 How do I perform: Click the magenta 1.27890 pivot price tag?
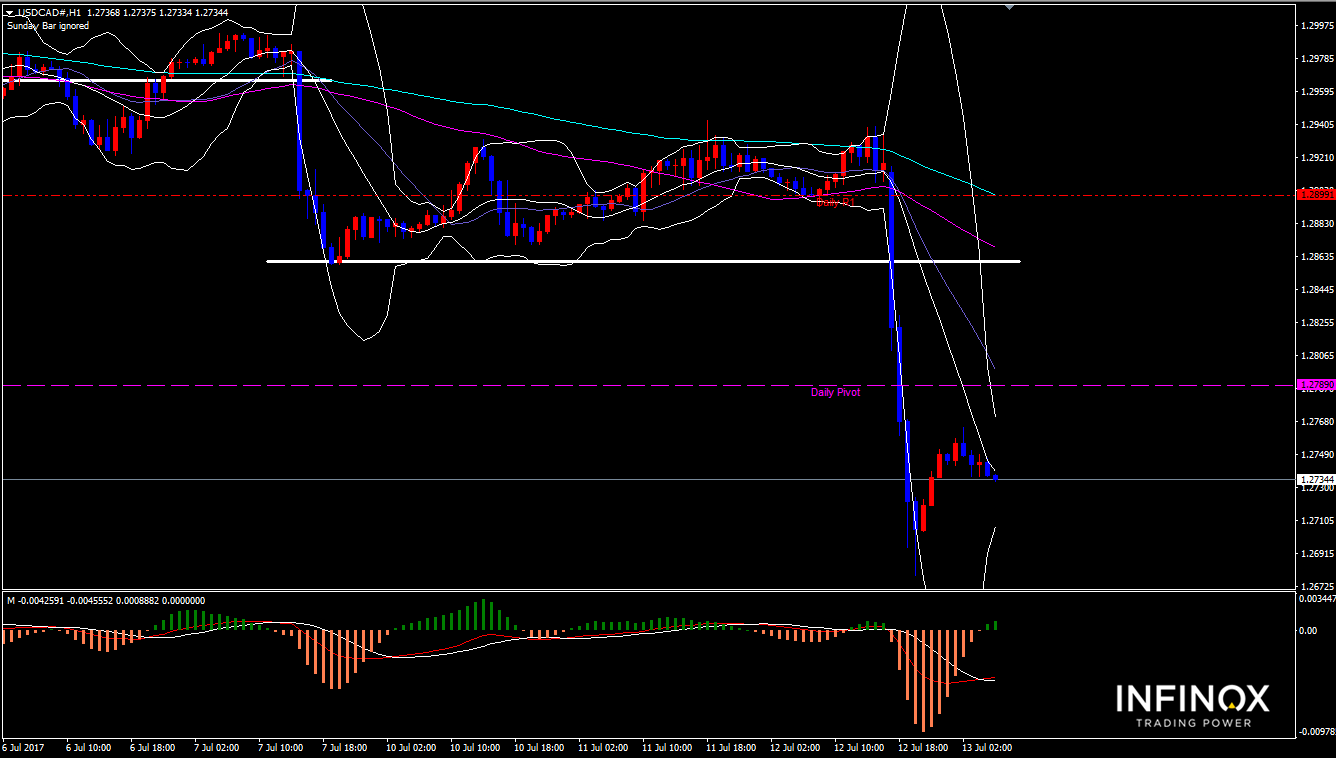tap(1315, 384)
